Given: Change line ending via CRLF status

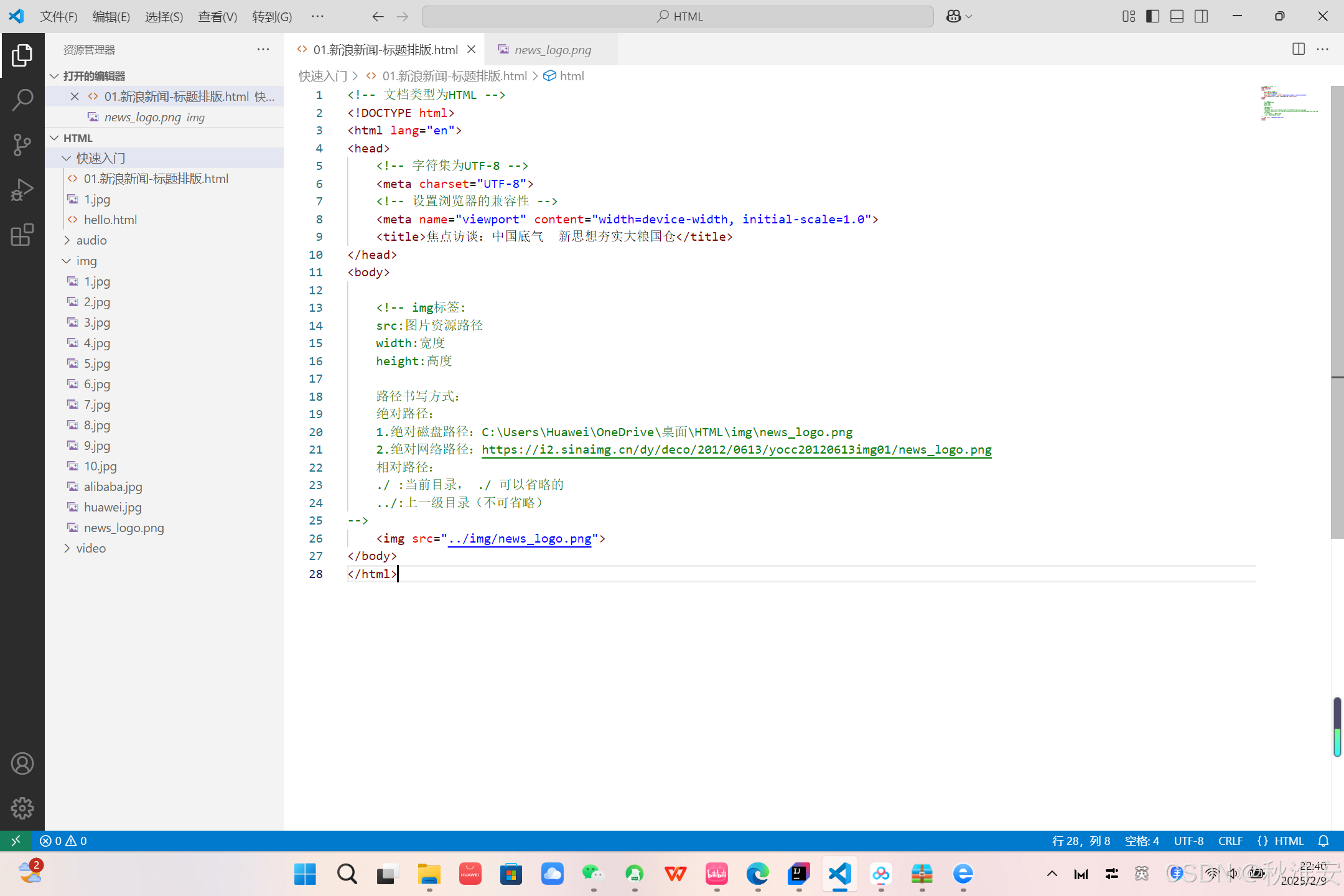Looking at the screenshot, I should pos(1230,841).
